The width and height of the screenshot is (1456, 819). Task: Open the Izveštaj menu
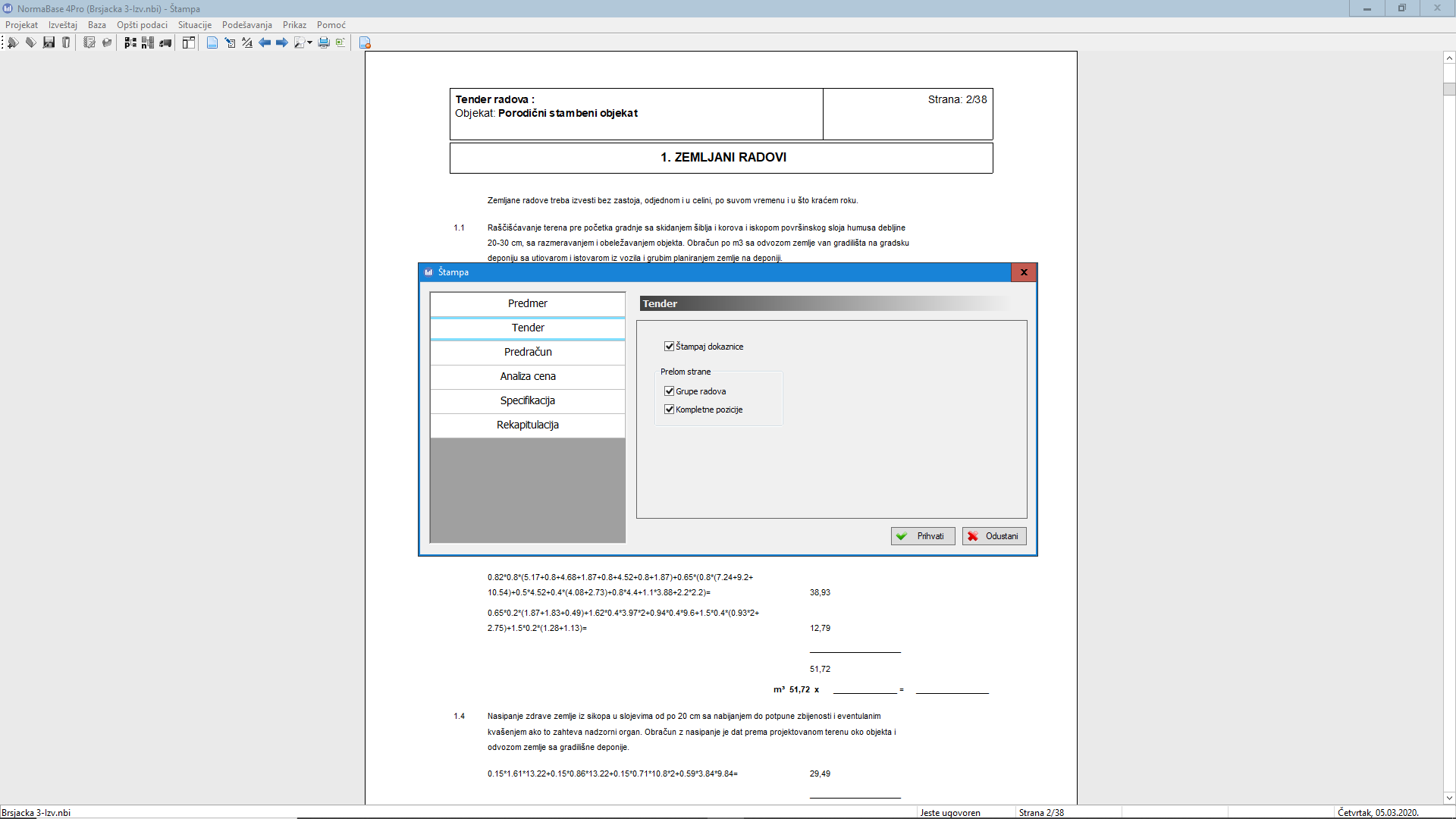click(x=63, y=25)
